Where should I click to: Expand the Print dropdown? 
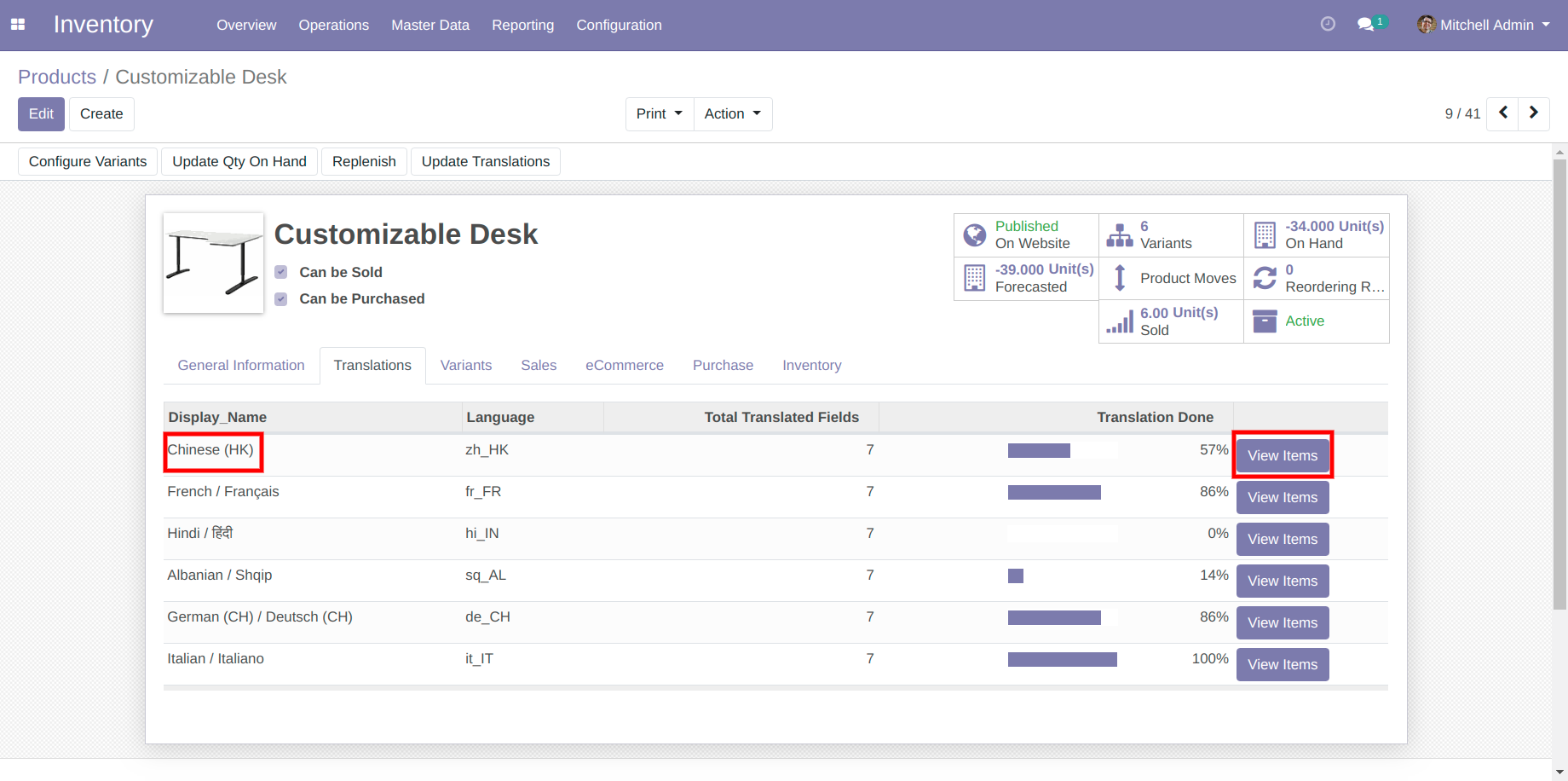[x=660, y=114]
